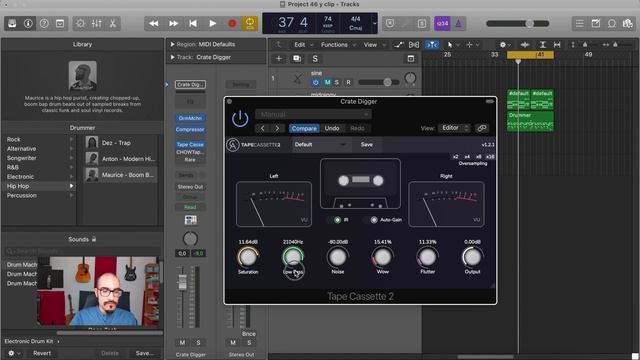Open Smart Controls dial button
Viewport: 640px width, 360px height.
[x=80, y=24]
